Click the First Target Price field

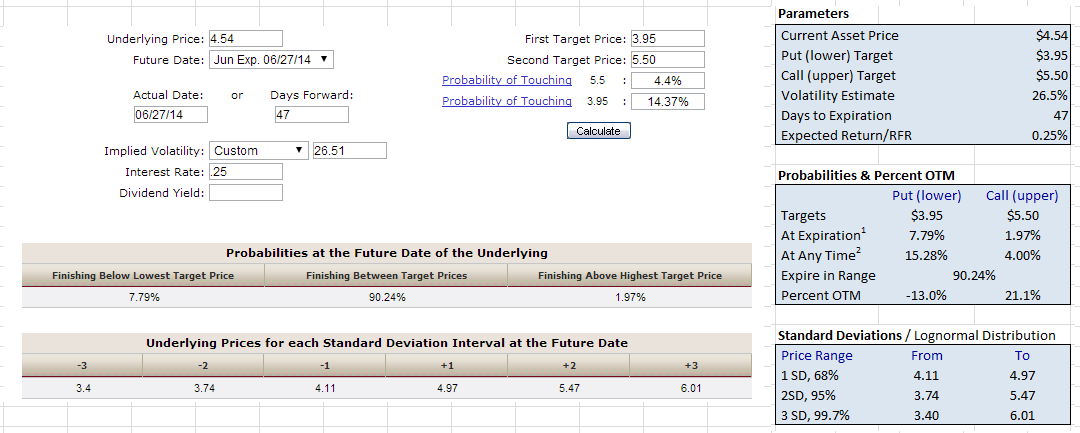pos(667,39)
